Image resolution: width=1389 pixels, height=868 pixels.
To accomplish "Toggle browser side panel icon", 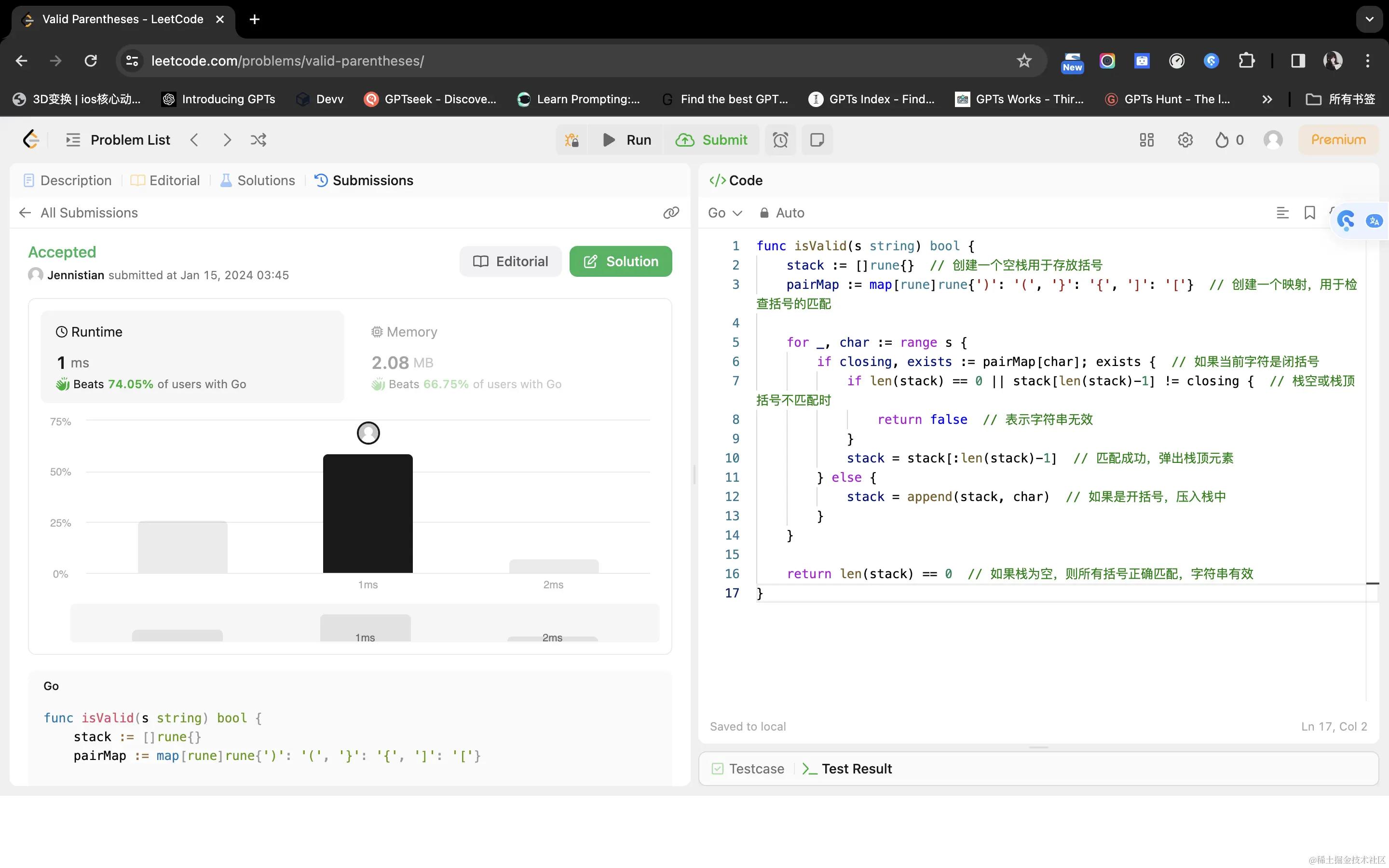I will (x=1298, y=61).
